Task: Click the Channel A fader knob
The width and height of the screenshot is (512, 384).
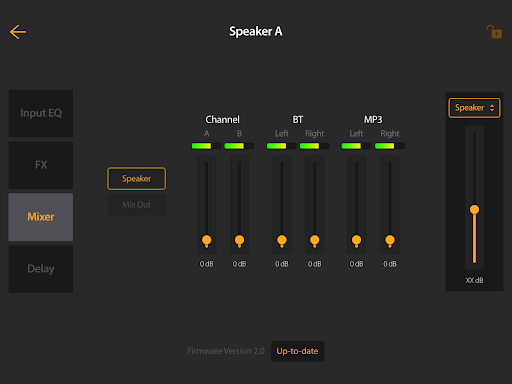Action: point(206,241)
